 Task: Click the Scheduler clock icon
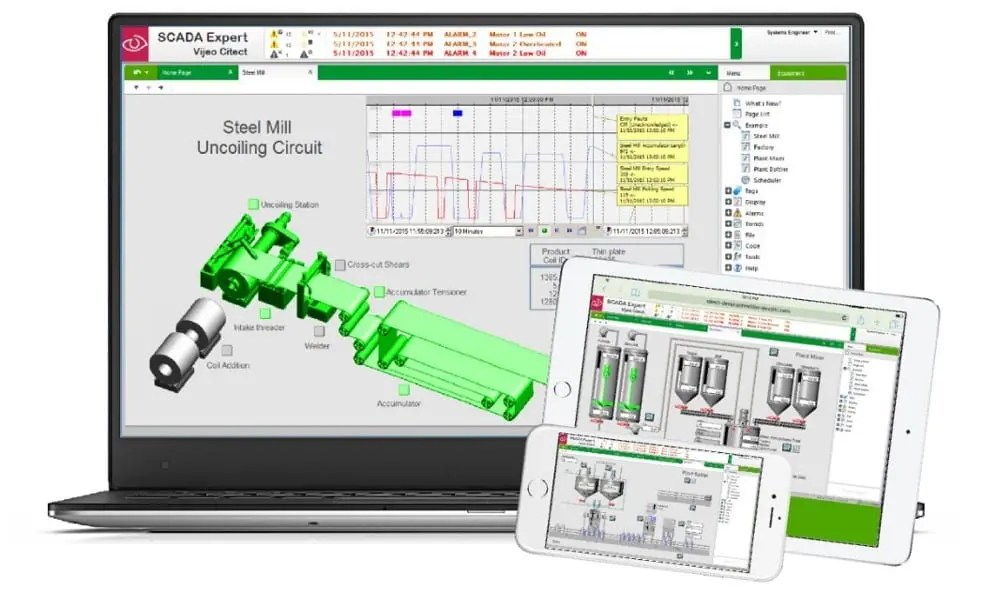[746, 180]
